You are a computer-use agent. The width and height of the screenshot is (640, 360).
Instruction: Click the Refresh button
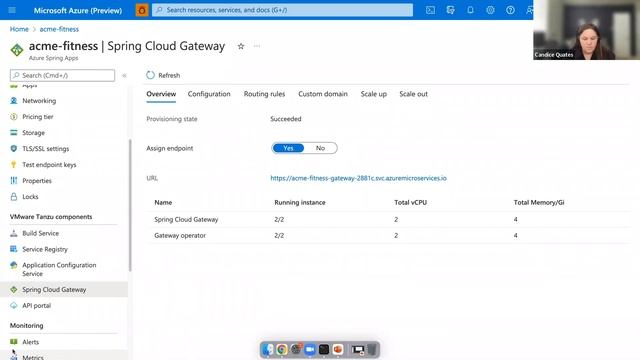click(163, 75)
